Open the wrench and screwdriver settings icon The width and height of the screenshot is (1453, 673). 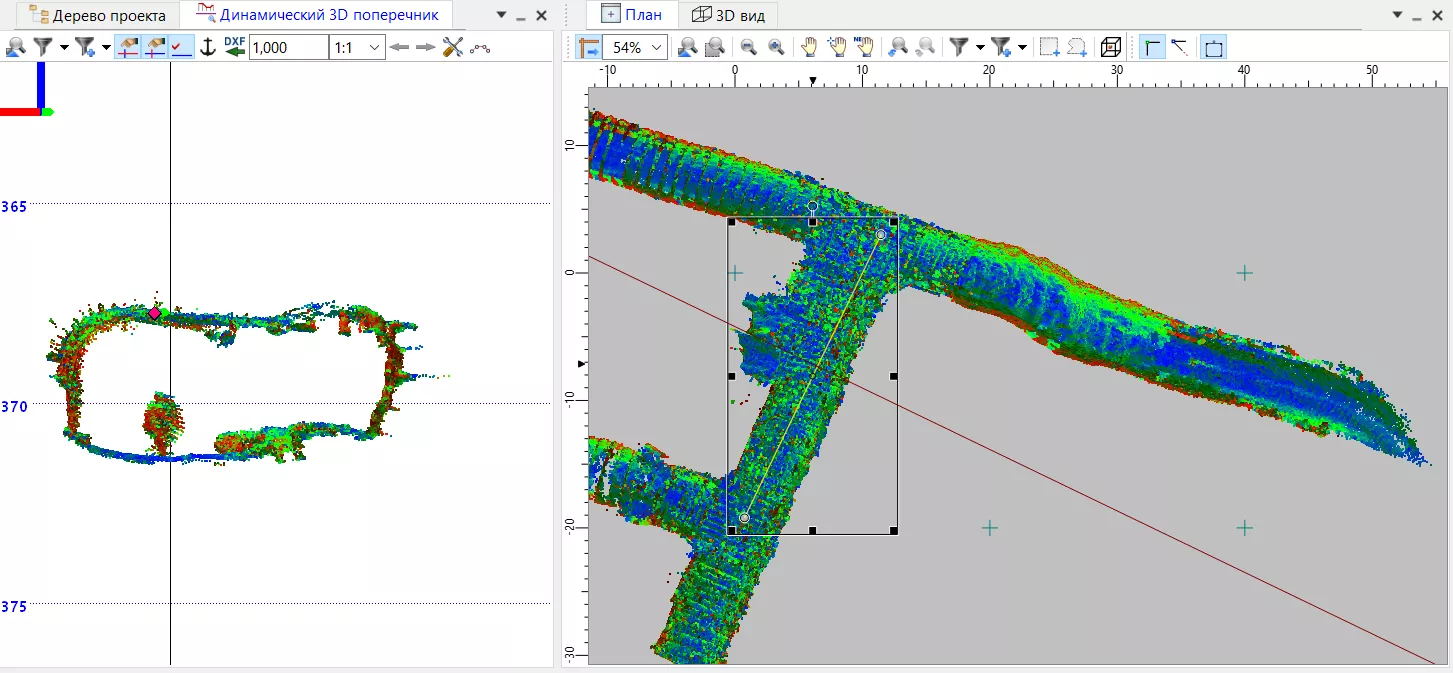click(453, 47)
